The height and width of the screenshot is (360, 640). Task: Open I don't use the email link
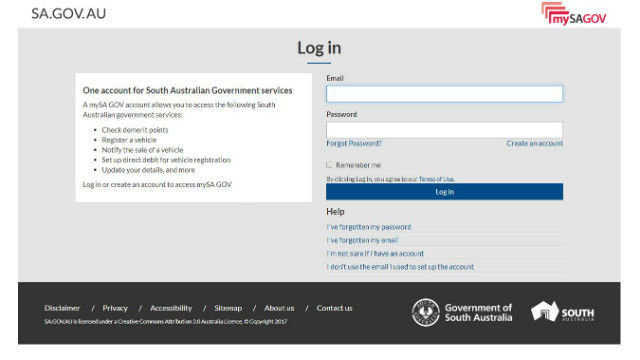(x=400, y=267)
